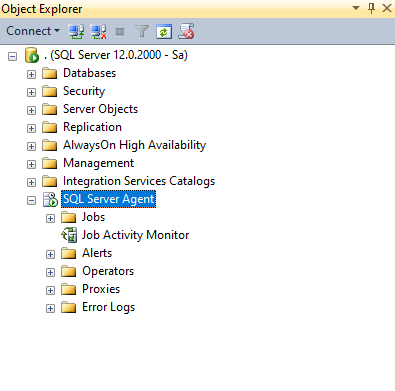Select the Alerts tree item
Viewport: 395px width, 391px height.
tap(97, 253)
